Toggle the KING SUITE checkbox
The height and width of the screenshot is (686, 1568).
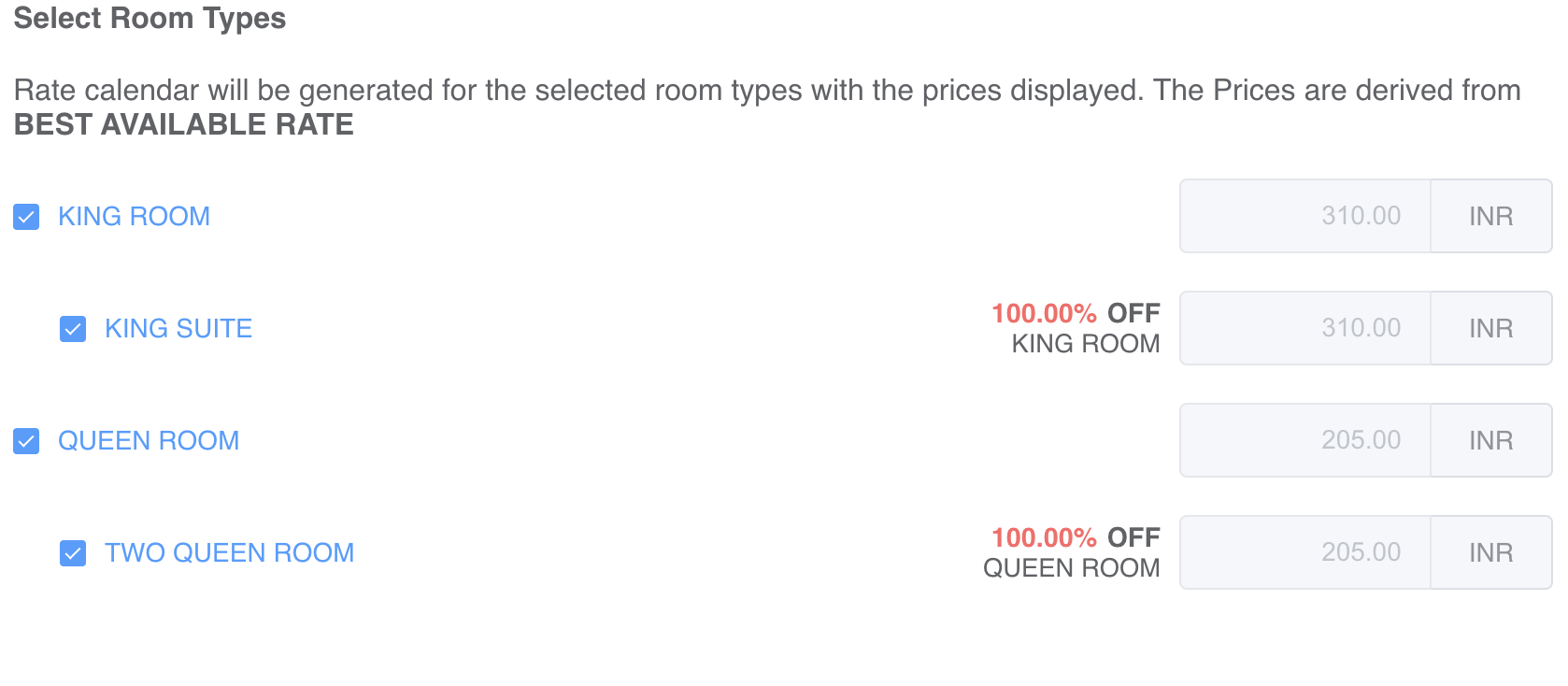(x=73, y=329)
